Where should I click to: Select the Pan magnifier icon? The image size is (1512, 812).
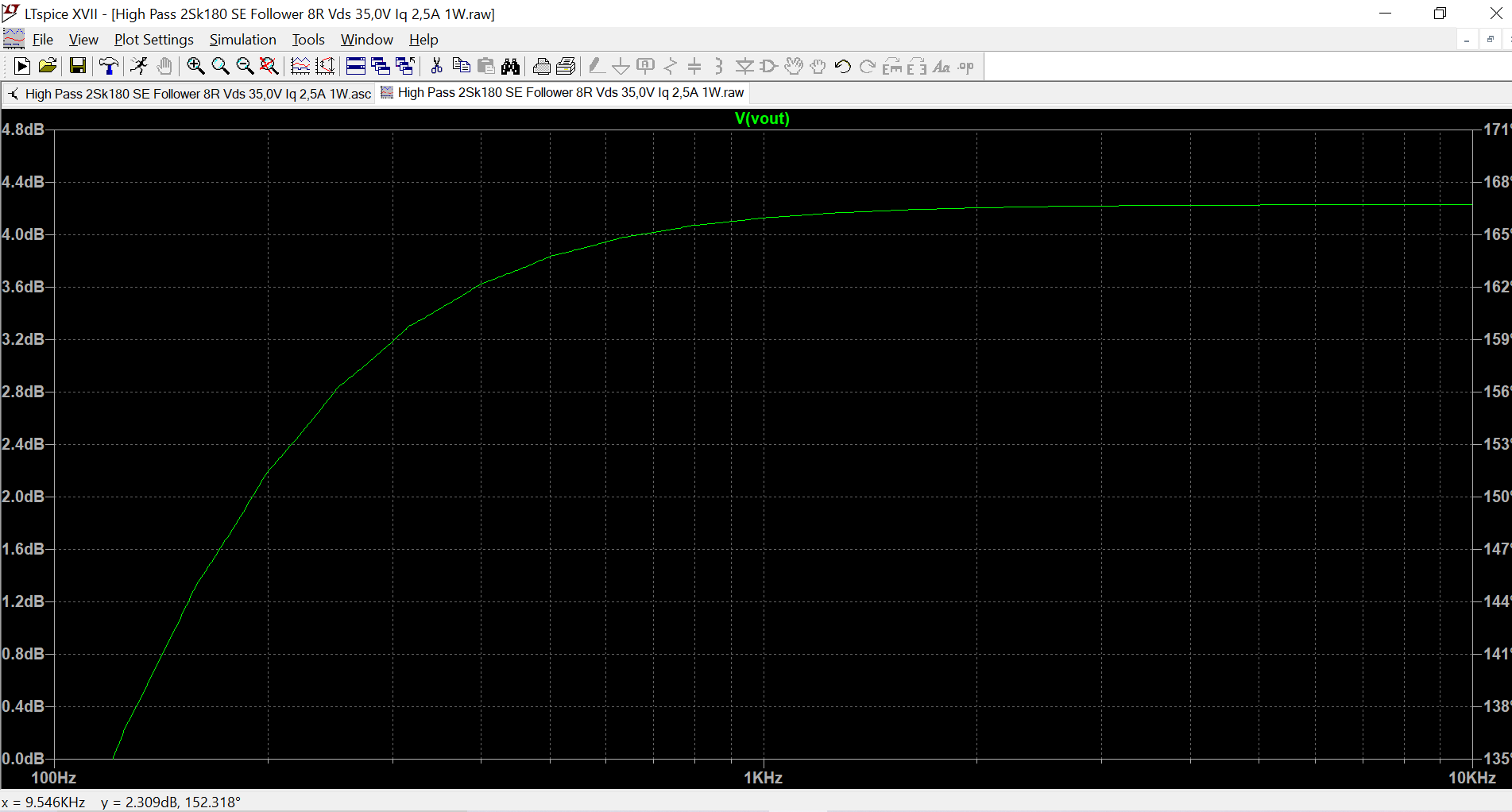[220, 67]
